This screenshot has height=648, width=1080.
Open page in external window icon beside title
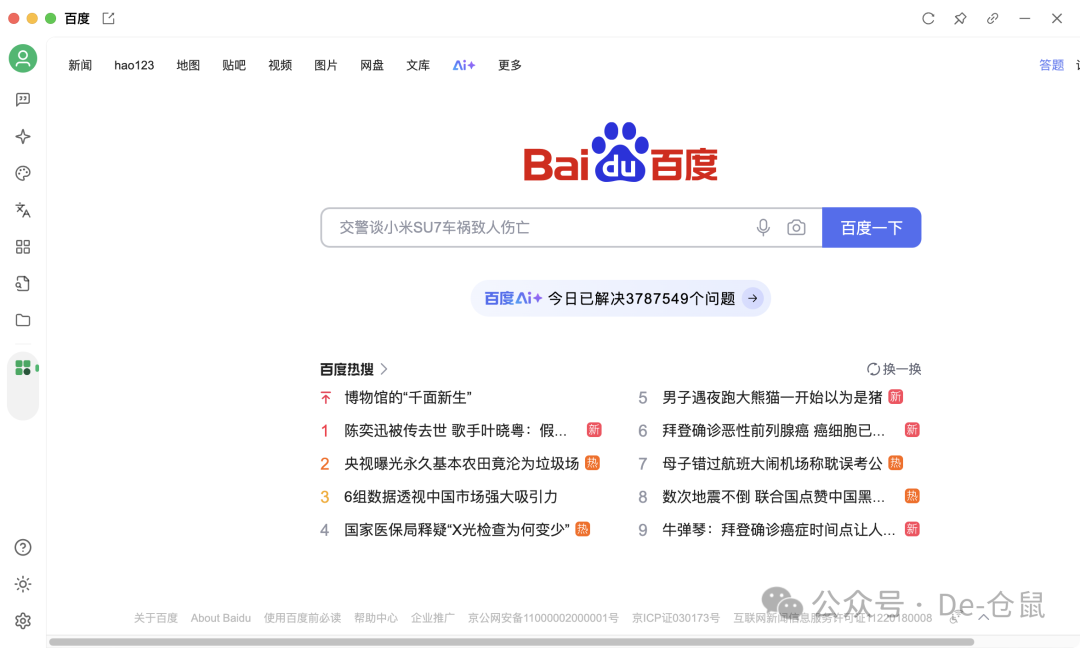click(108, 19)
